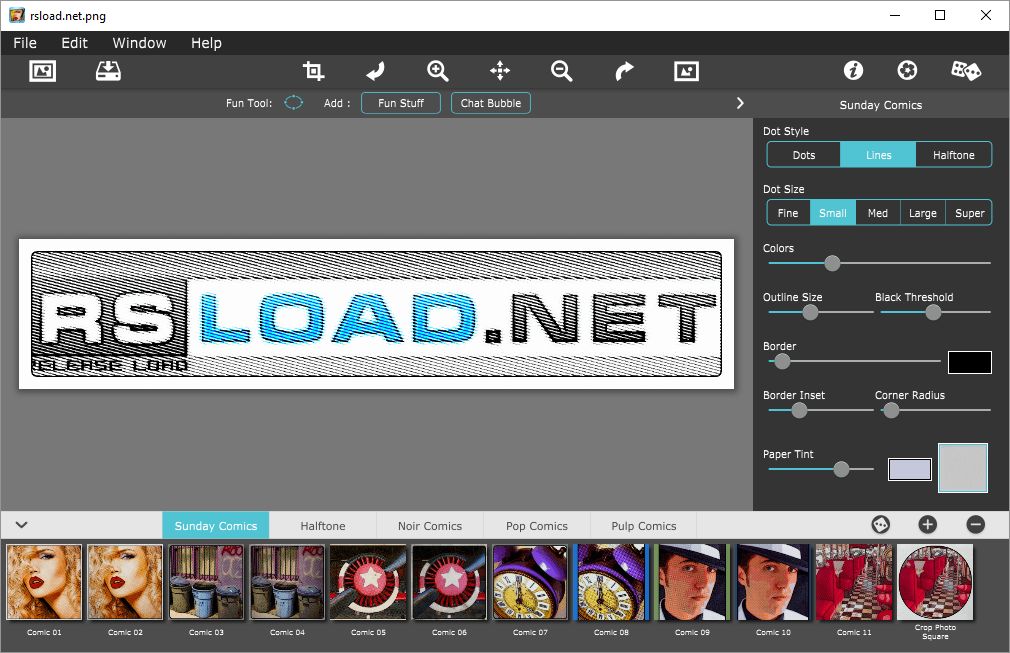
Task: Open the black Border color swatch
Action: tap(969, 363)
